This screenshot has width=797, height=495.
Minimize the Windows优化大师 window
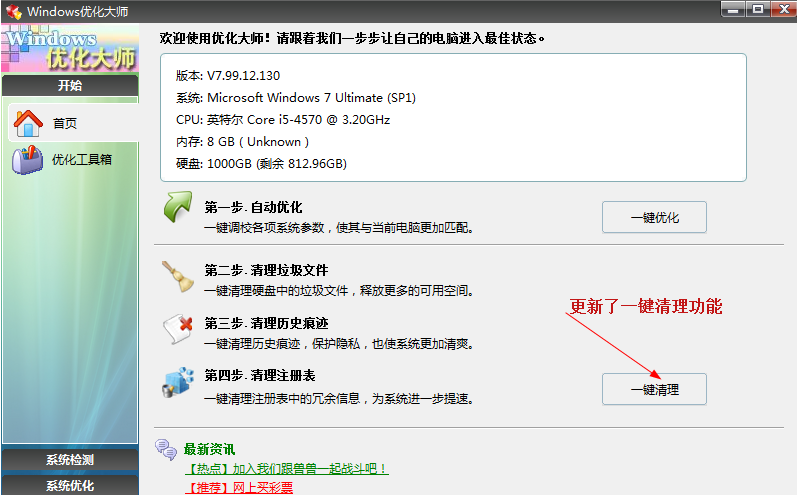coord(732,9)
